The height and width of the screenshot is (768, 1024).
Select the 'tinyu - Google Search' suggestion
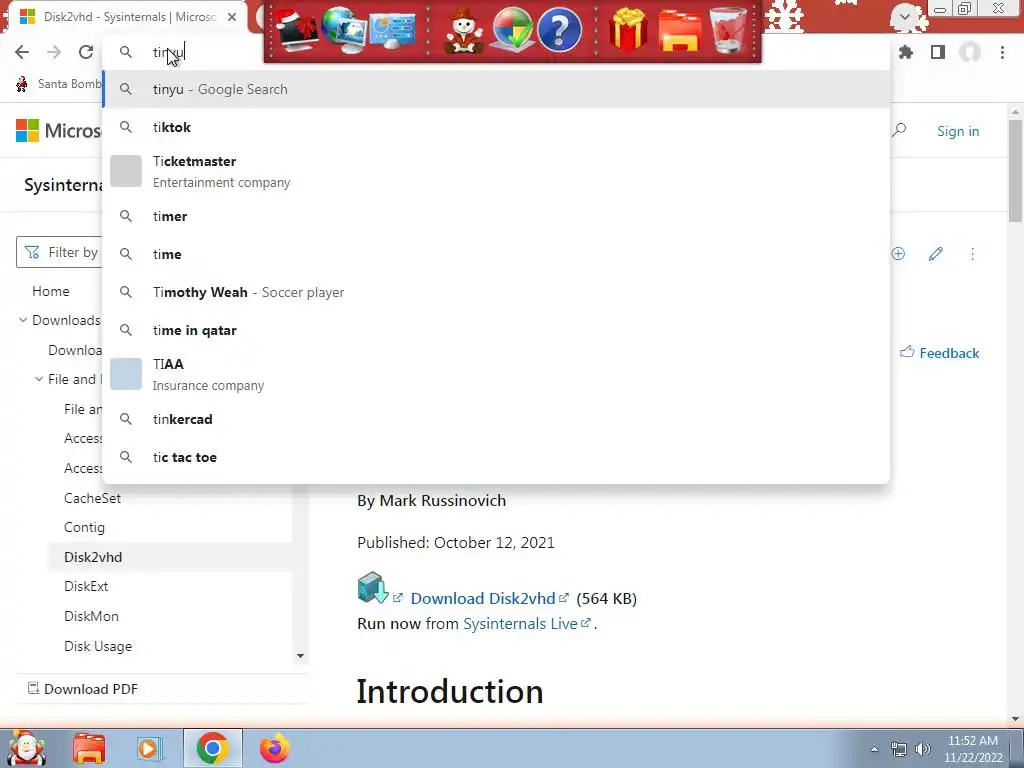click(496, 89)
